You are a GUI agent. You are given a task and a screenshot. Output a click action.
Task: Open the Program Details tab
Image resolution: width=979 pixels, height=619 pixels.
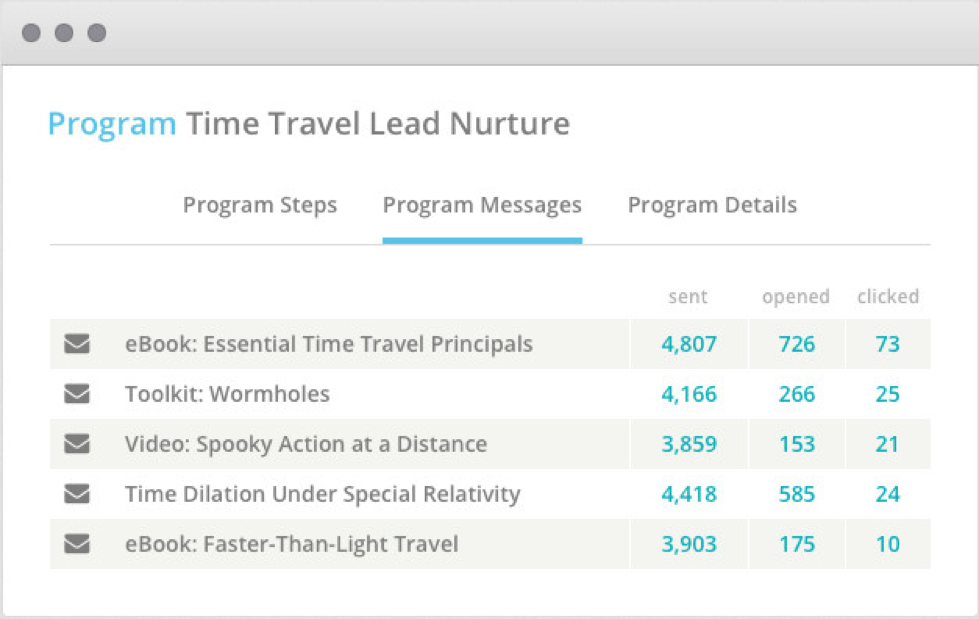coord(712,206)
